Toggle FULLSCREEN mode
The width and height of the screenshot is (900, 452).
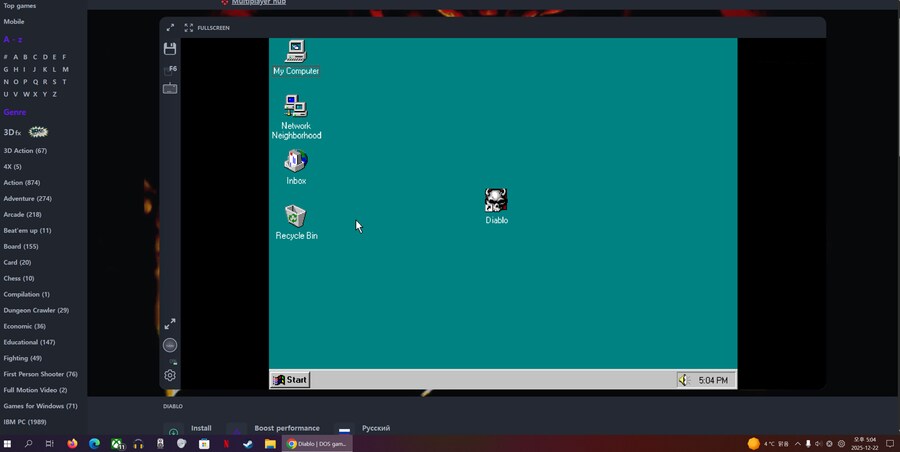pyautogui.click(x=207, y=28)
